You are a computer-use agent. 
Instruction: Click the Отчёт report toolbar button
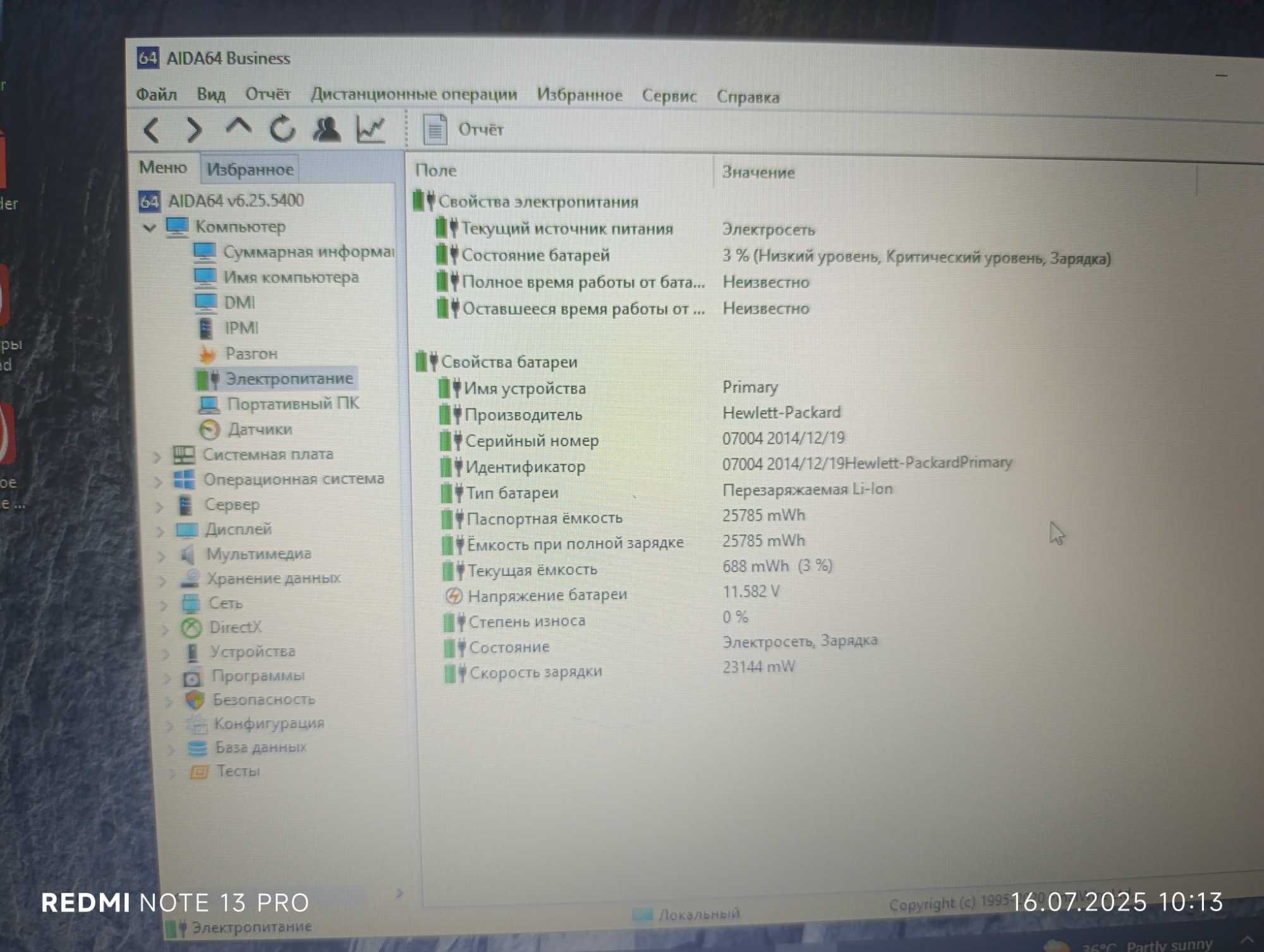(463, 130)
